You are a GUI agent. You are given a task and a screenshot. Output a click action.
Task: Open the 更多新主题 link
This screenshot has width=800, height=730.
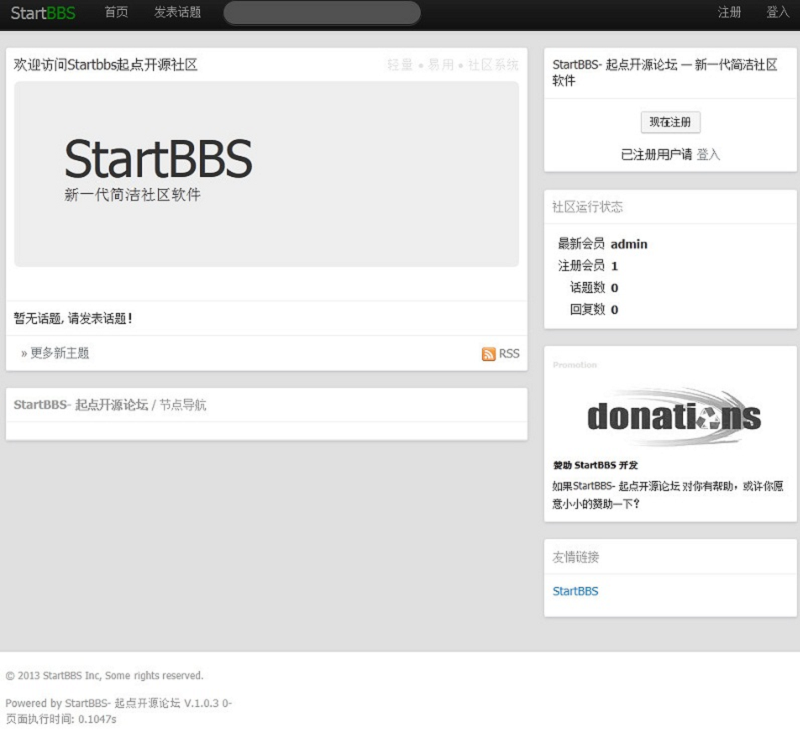tap(59, 353)
